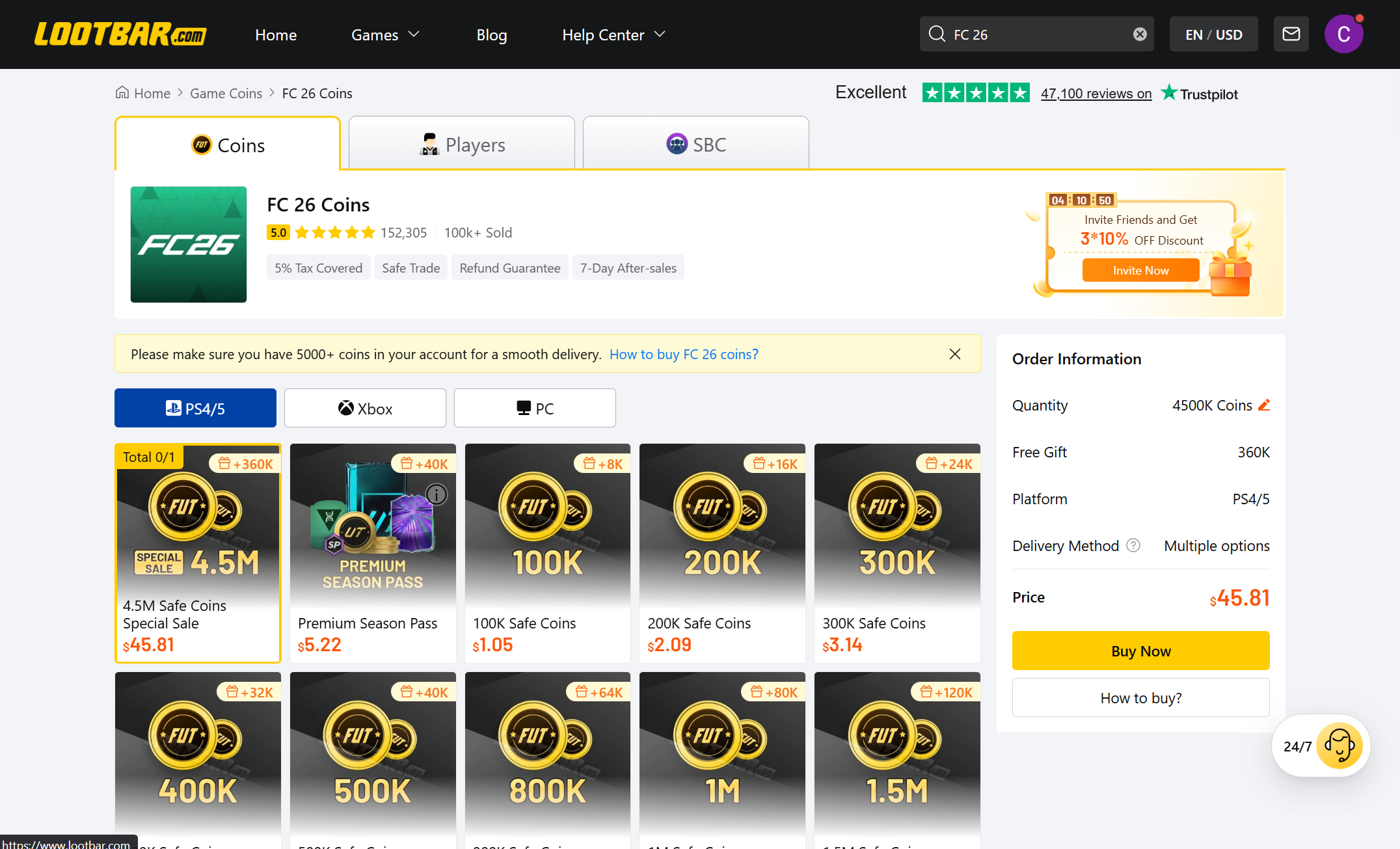
Task: Click the 5% Tax Covered tag
Action: pyautogui.click(x=318, y=267)
